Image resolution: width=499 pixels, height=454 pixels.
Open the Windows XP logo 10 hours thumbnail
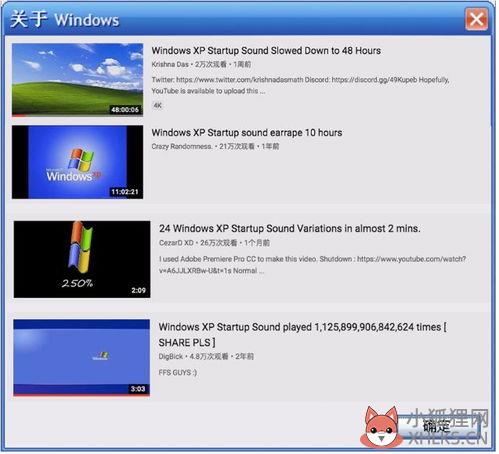click(77, 162)
